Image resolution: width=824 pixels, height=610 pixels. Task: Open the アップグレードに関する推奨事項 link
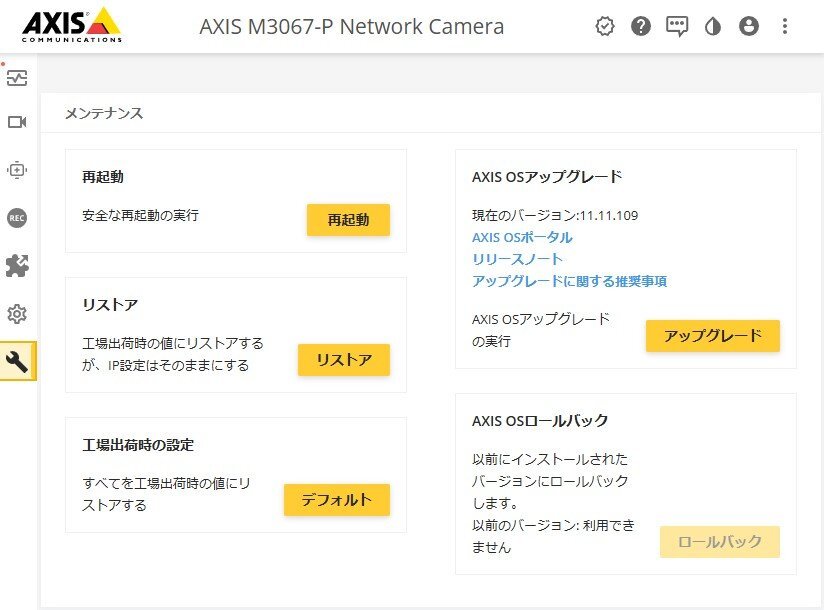coord(569,282)
